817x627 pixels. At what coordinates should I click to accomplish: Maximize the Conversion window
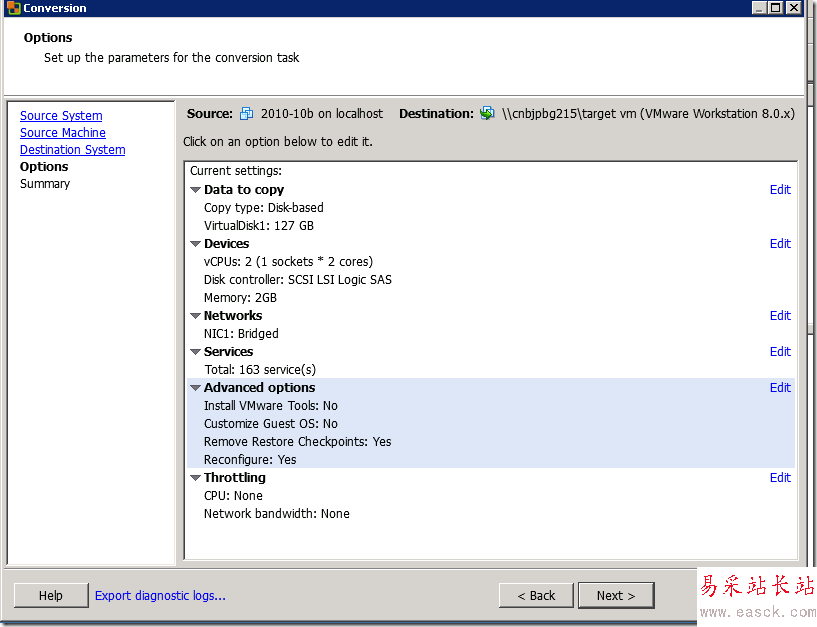point(776,7)
